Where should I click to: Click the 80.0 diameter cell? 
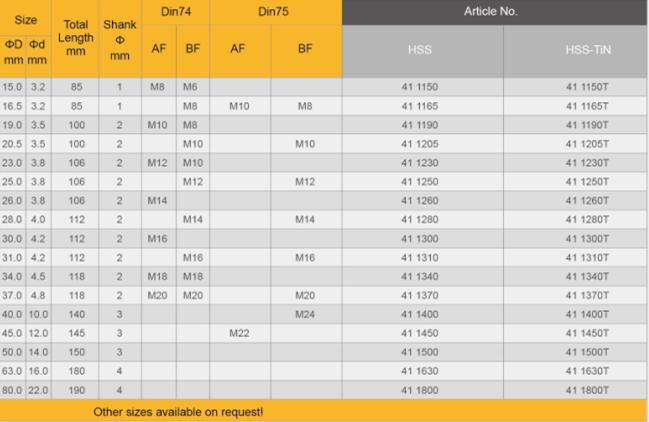(12, 389)
